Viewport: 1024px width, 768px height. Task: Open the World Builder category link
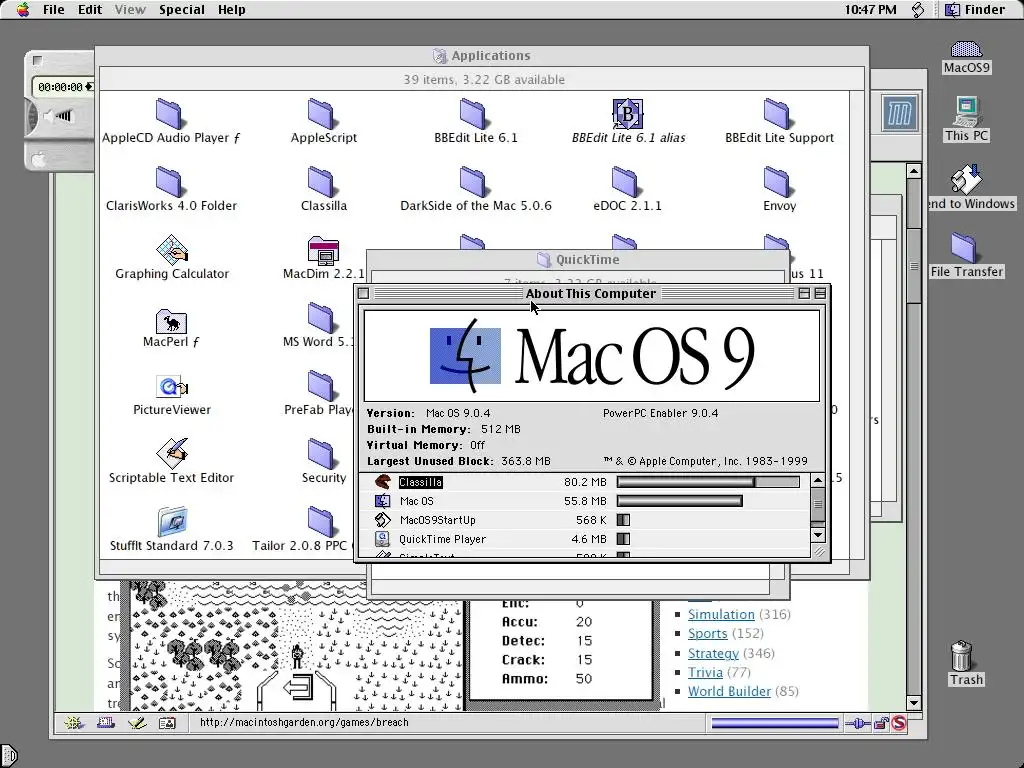click(729, 691)
